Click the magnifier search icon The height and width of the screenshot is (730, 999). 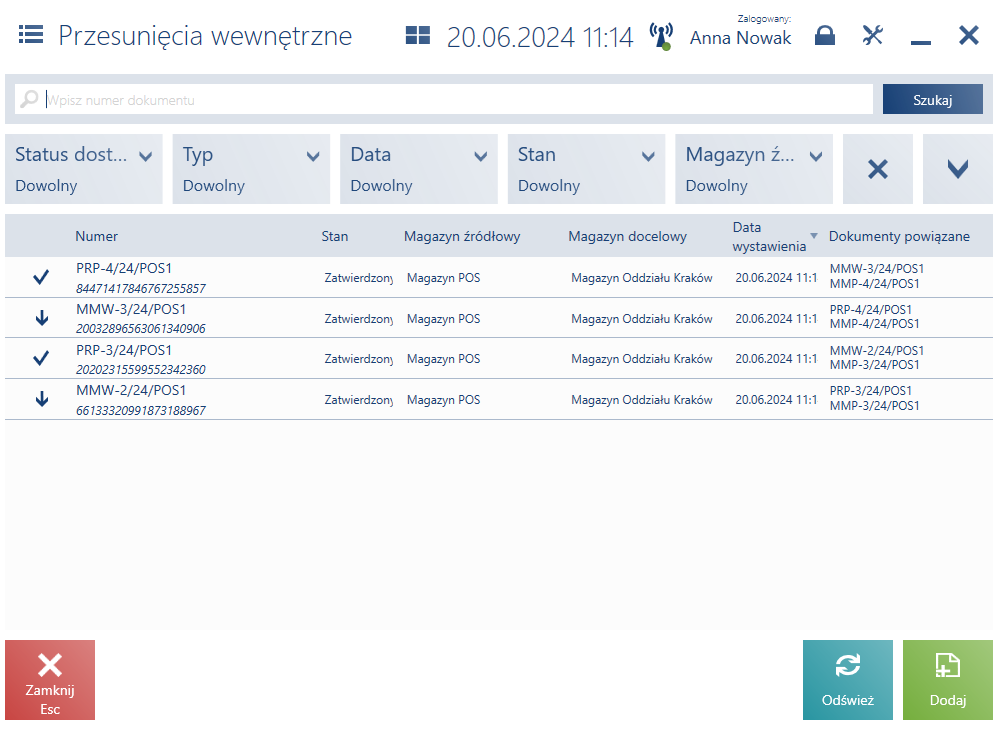(x=29, y=99)
